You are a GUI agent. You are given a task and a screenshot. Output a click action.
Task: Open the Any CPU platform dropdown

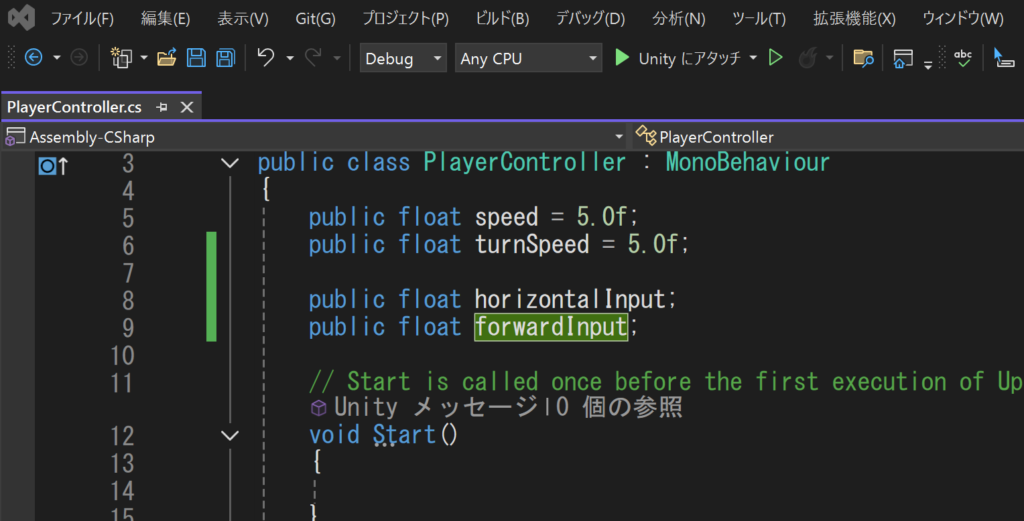tap(528, 58)
